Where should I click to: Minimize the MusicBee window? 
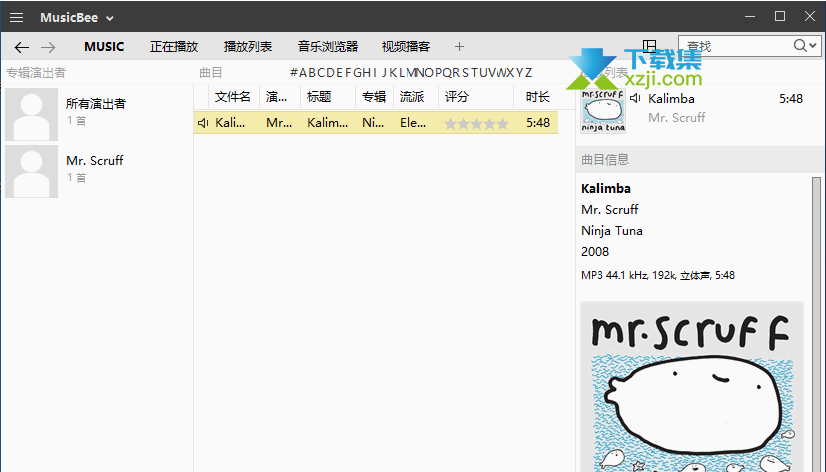point(750,17)
